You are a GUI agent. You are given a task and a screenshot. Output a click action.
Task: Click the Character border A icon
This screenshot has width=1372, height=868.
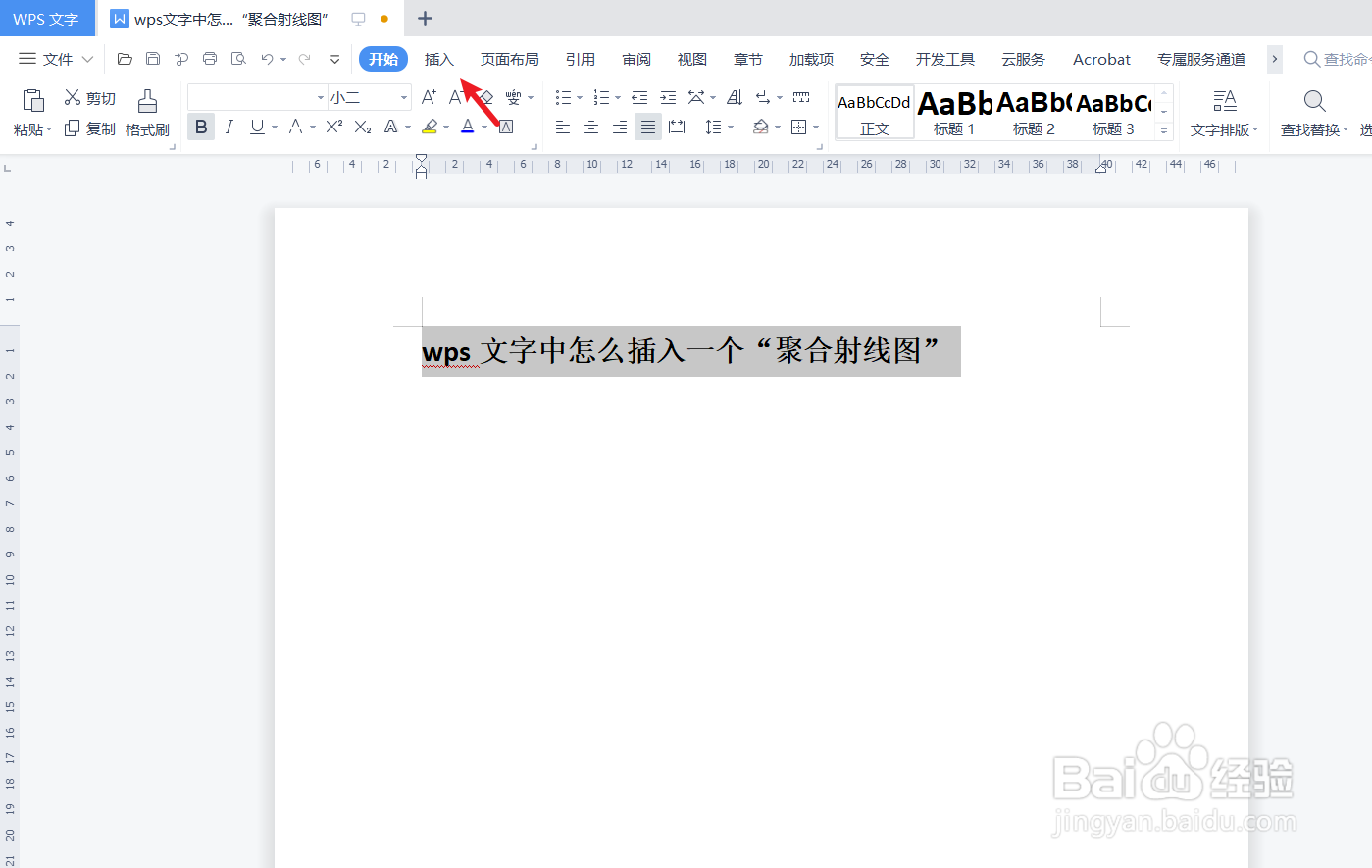point(506,127)
